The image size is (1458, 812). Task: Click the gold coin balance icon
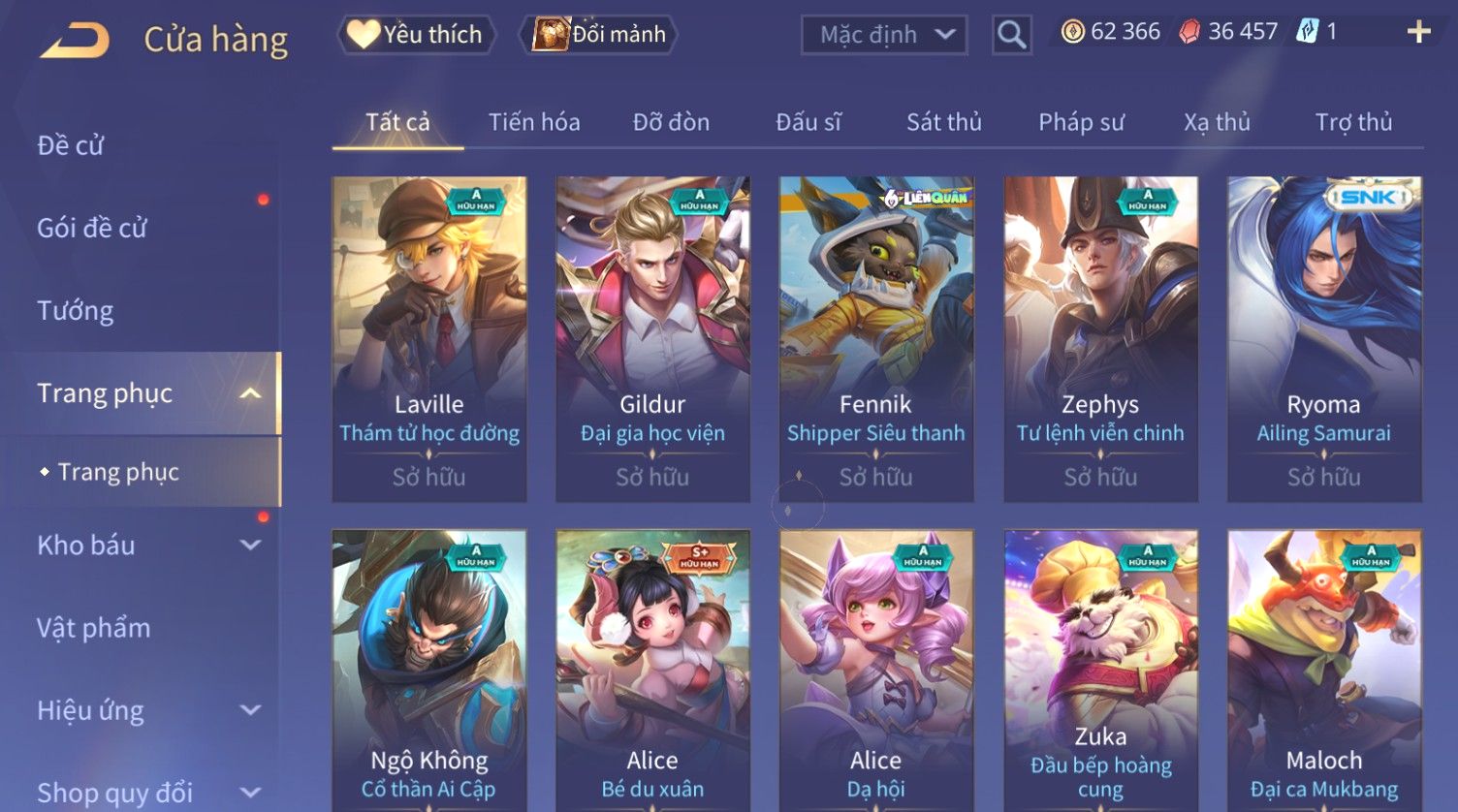tap(1072, 32)
